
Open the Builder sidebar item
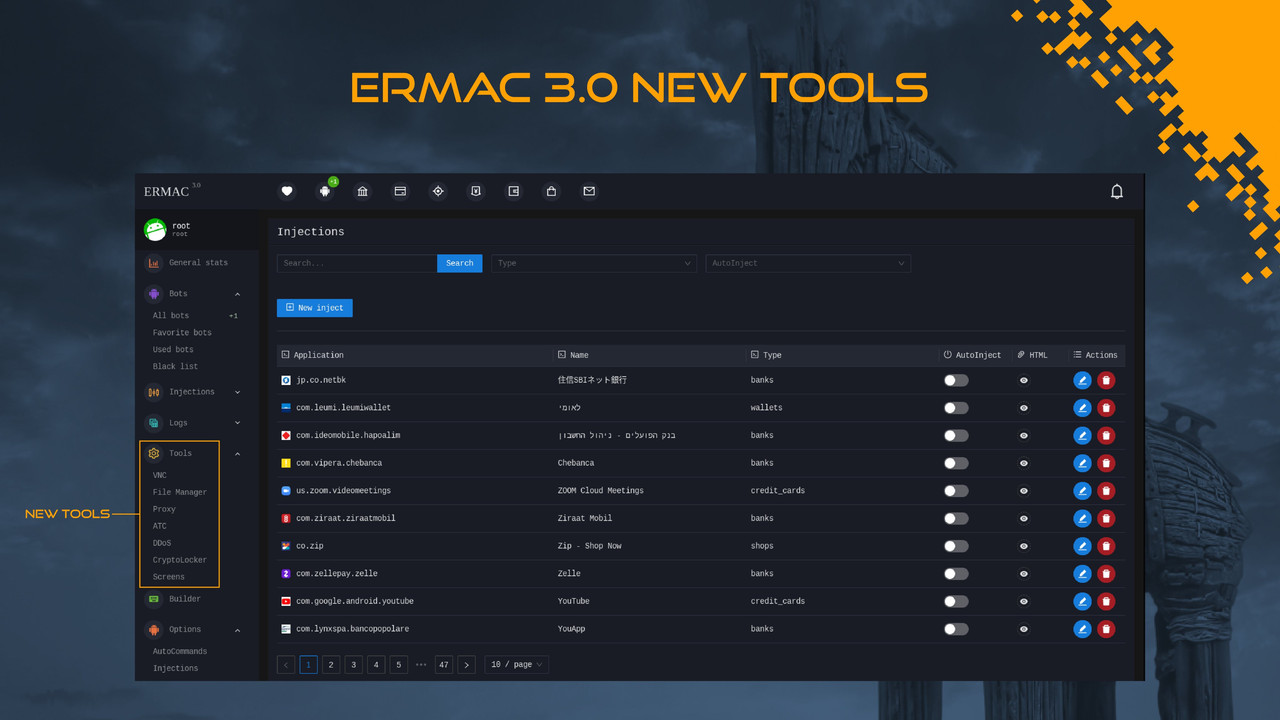tap(185, 599)
